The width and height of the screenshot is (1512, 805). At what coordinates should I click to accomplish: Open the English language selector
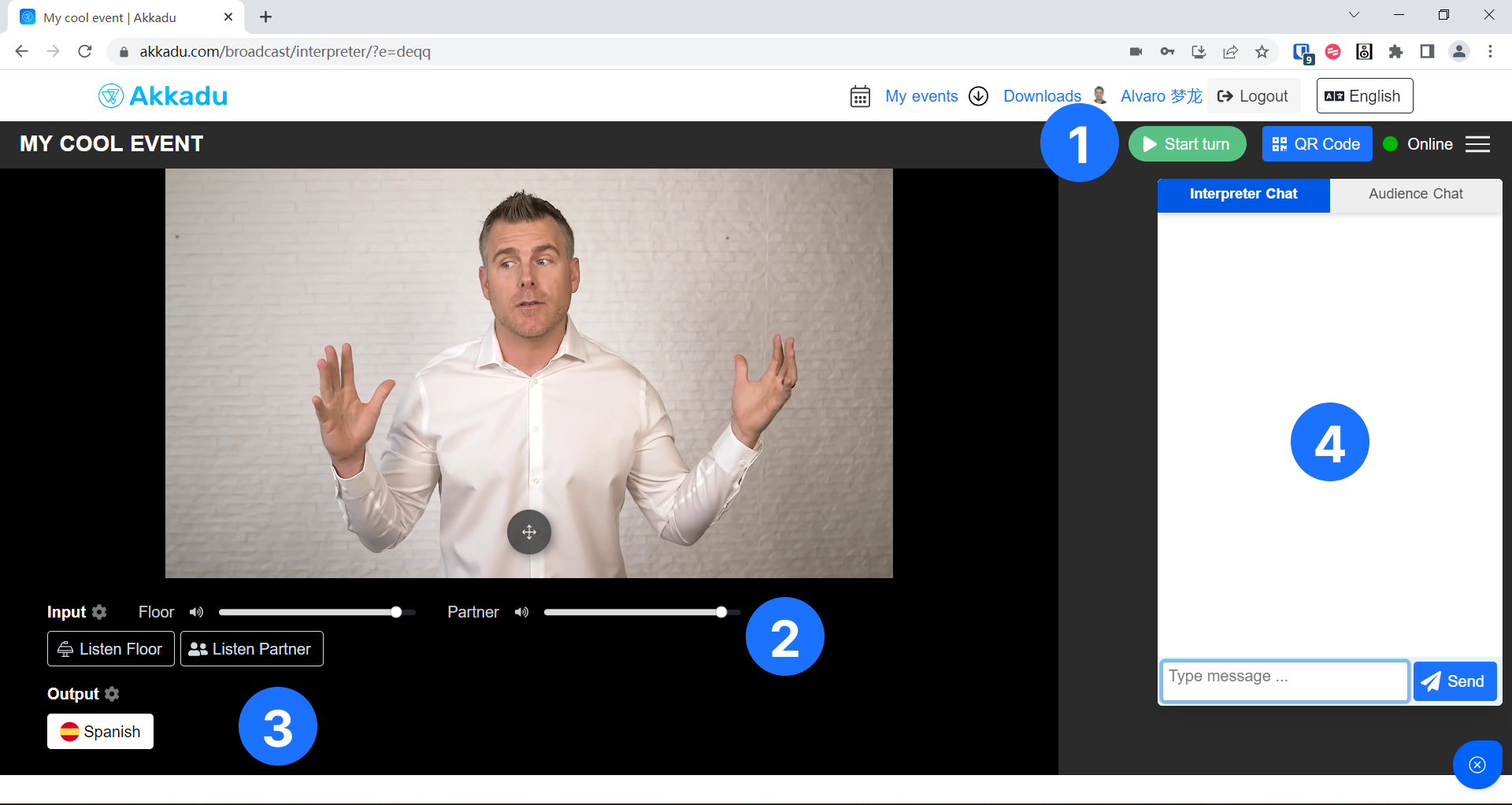pyautogui.click(x=1365, y=96)
